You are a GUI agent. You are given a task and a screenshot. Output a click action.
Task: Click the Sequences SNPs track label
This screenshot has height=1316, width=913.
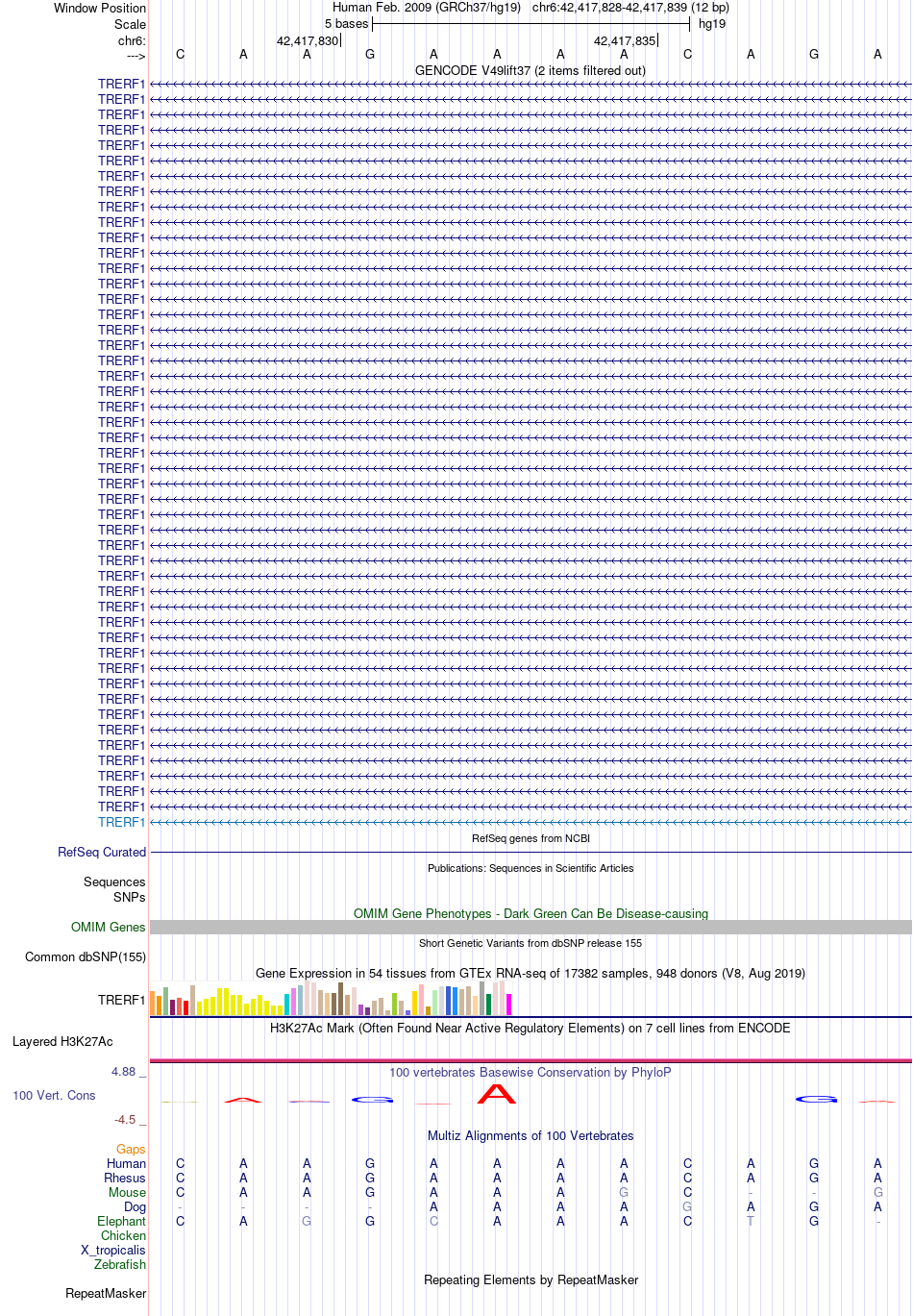point(114,889)
